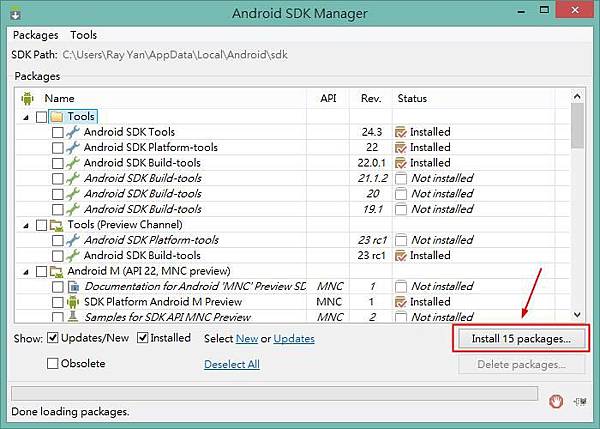
Task: Check Android SDK Build-tools 21.1.2 checkbox
Action: [58, 179]
